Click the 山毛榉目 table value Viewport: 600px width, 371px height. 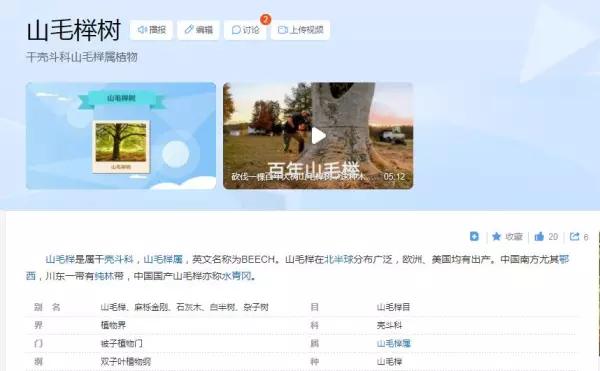tap(393, 307)
